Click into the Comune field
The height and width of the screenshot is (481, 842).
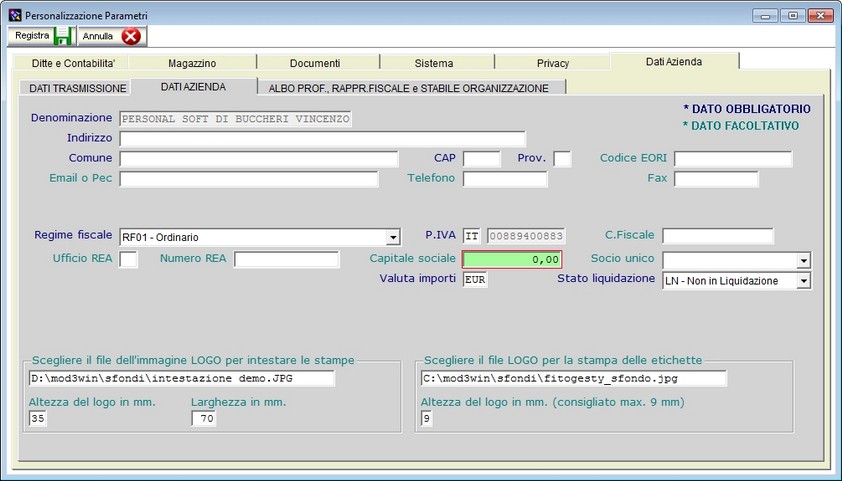click(259, 159)
